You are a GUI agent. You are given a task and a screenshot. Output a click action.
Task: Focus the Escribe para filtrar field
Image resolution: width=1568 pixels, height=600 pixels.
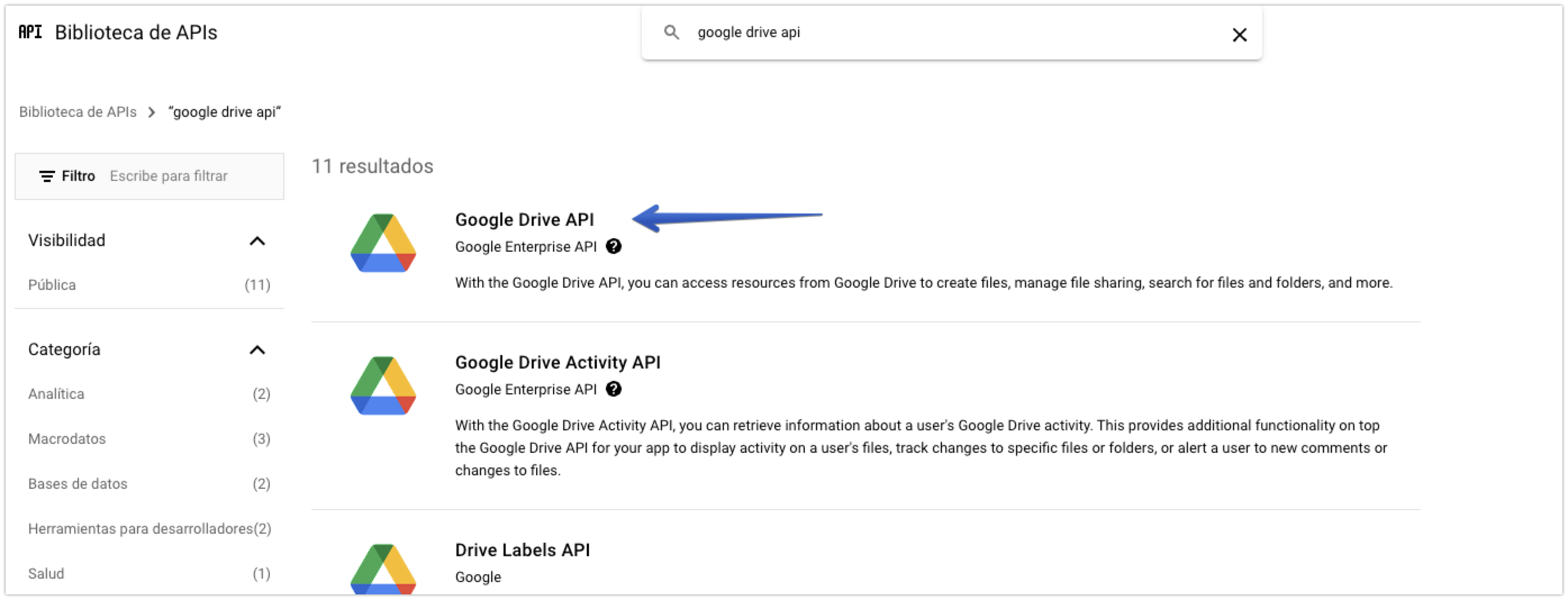click(x=169, y=176)
